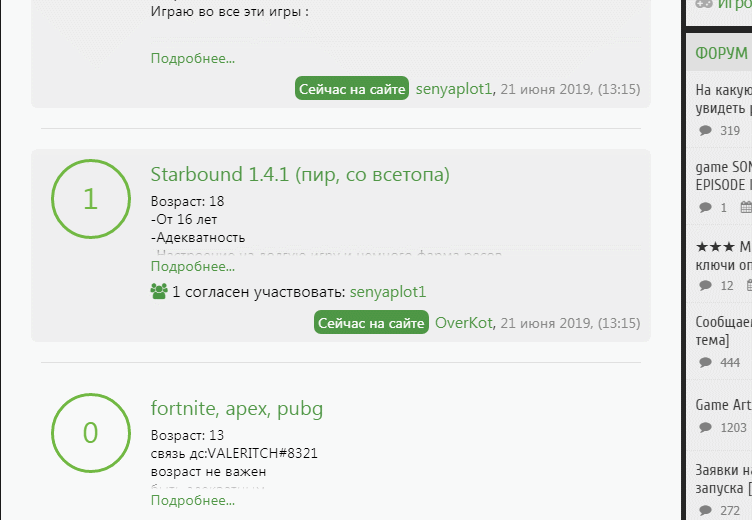Click the vote circle showing 0
Viewport: 752px width, 520px height.
(x=91, y=433)
